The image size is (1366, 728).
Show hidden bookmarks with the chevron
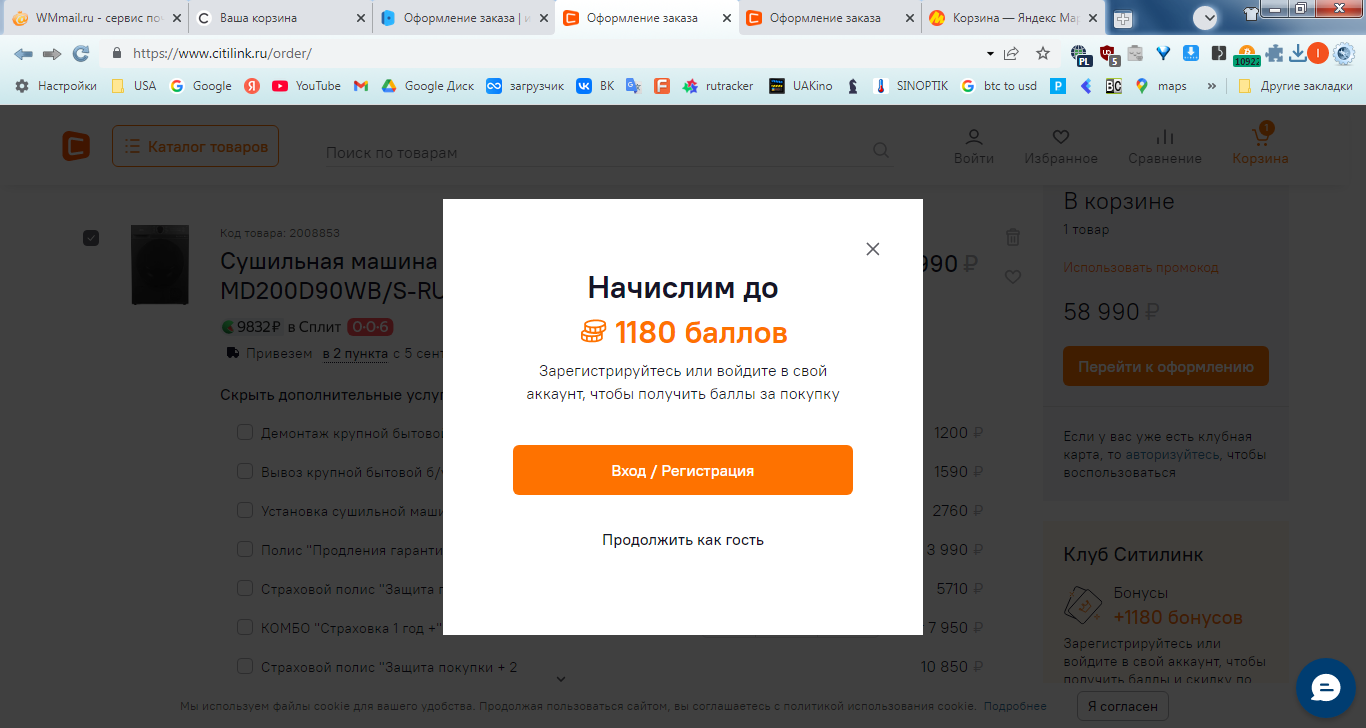[1212, 86]
